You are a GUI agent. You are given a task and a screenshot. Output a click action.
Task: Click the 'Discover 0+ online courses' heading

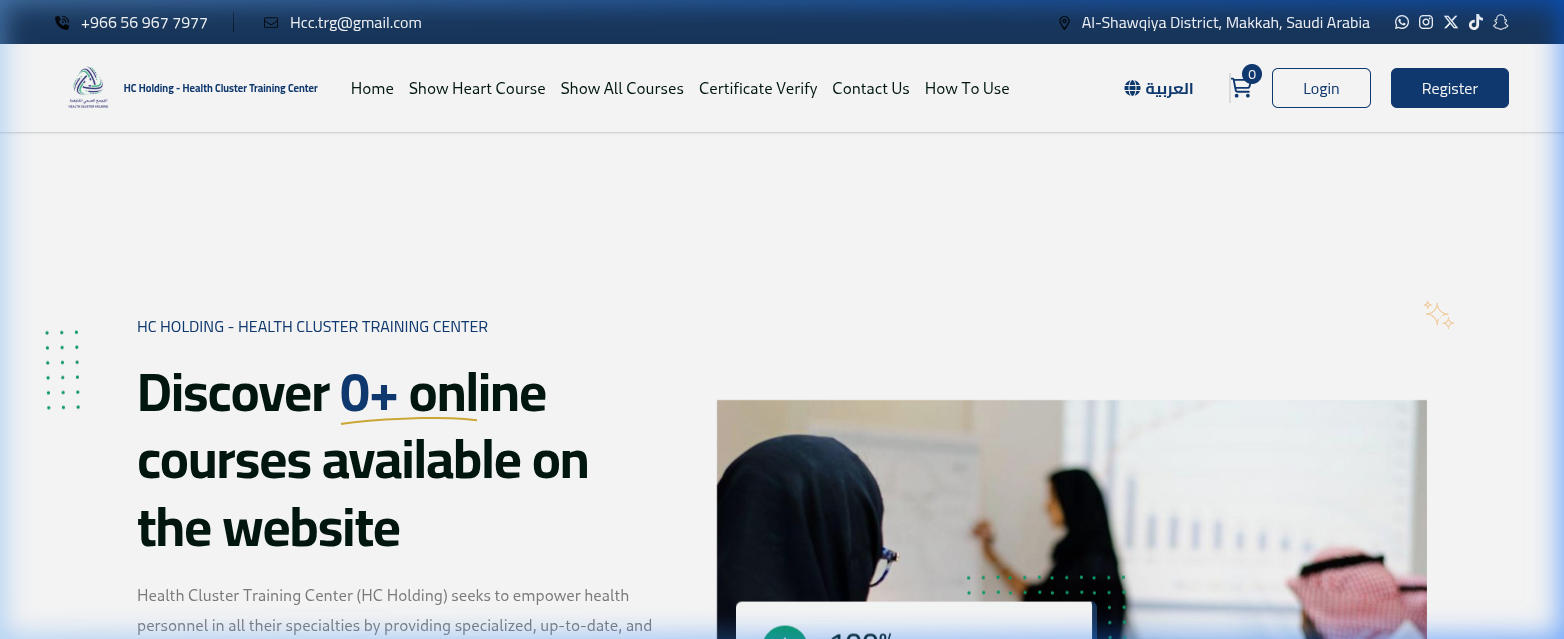click(362, 461)
